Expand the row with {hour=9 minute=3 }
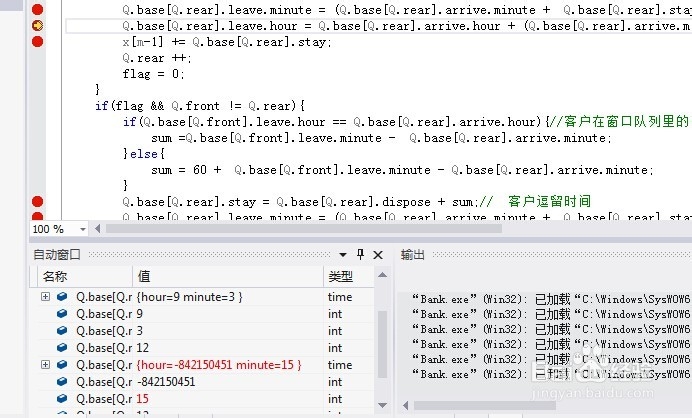This screenshot has width=692, height=418. point(45,297)
